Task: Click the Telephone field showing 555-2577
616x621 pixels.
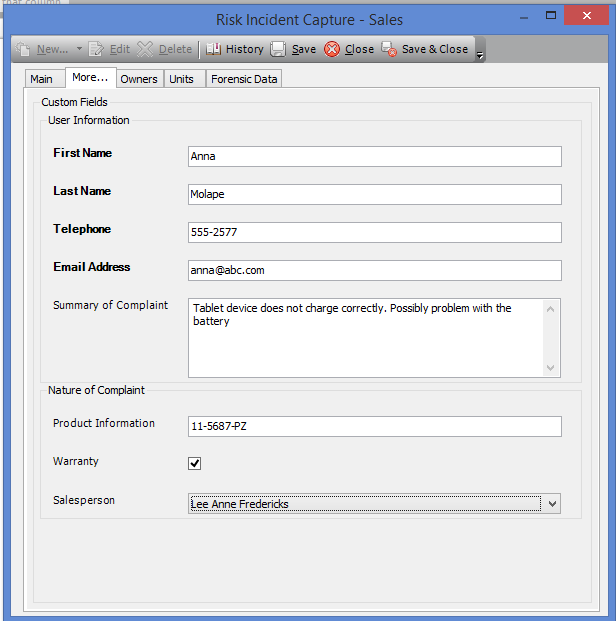Action: pyautogui.click(x=375, y=232)
